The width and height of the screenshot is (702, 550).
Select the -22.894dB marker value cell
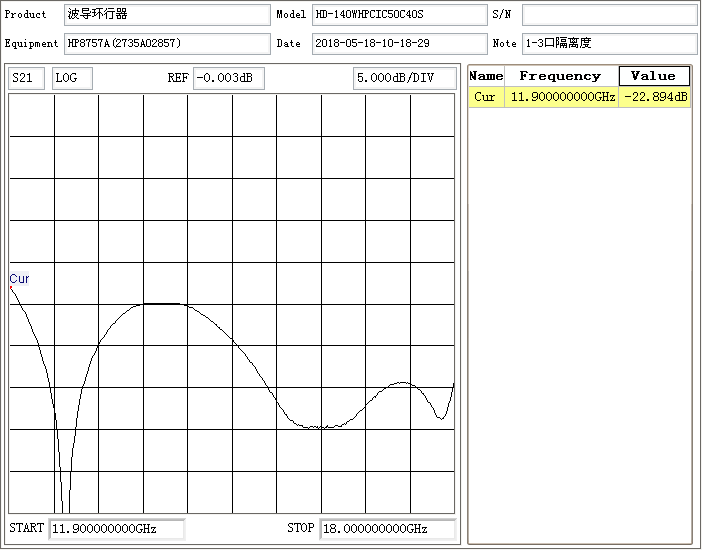(655, 97)
